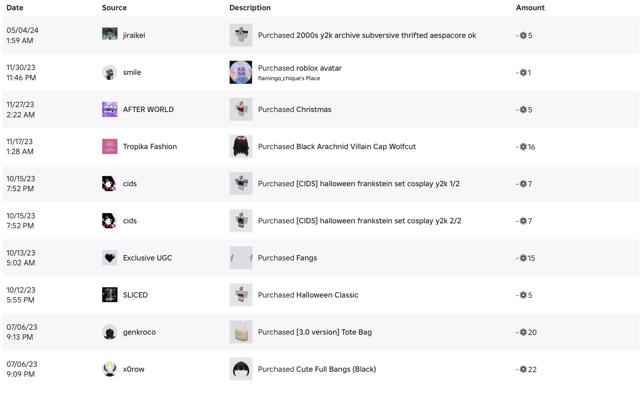Open genkroco's profile avatar icon
The image size is (640, 394).
[x=109, y=332]
